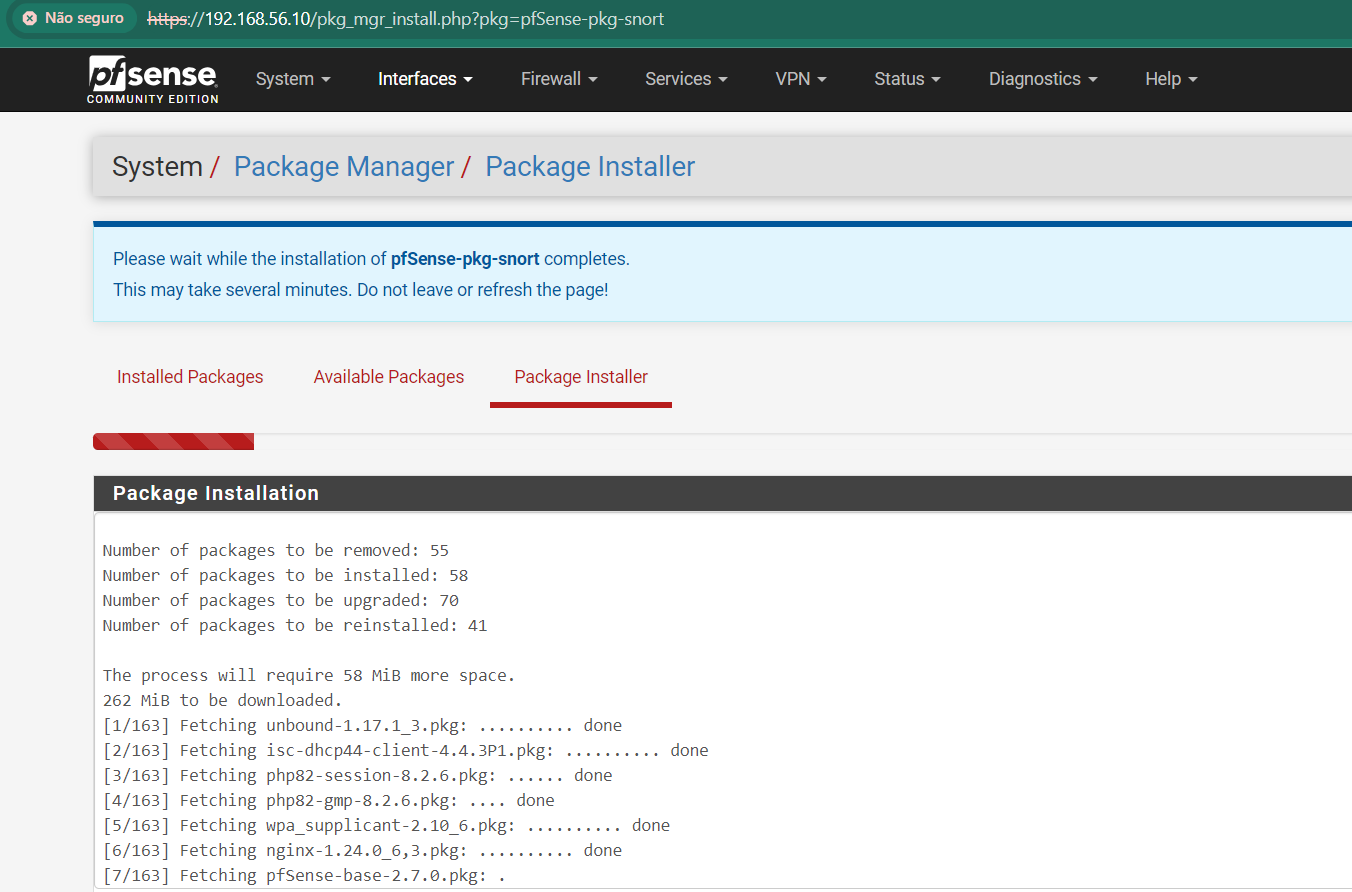The image size is (1352, 892).
Task: Click the bold pfSense-pkg-snort package name
Action: pos(465,259)
